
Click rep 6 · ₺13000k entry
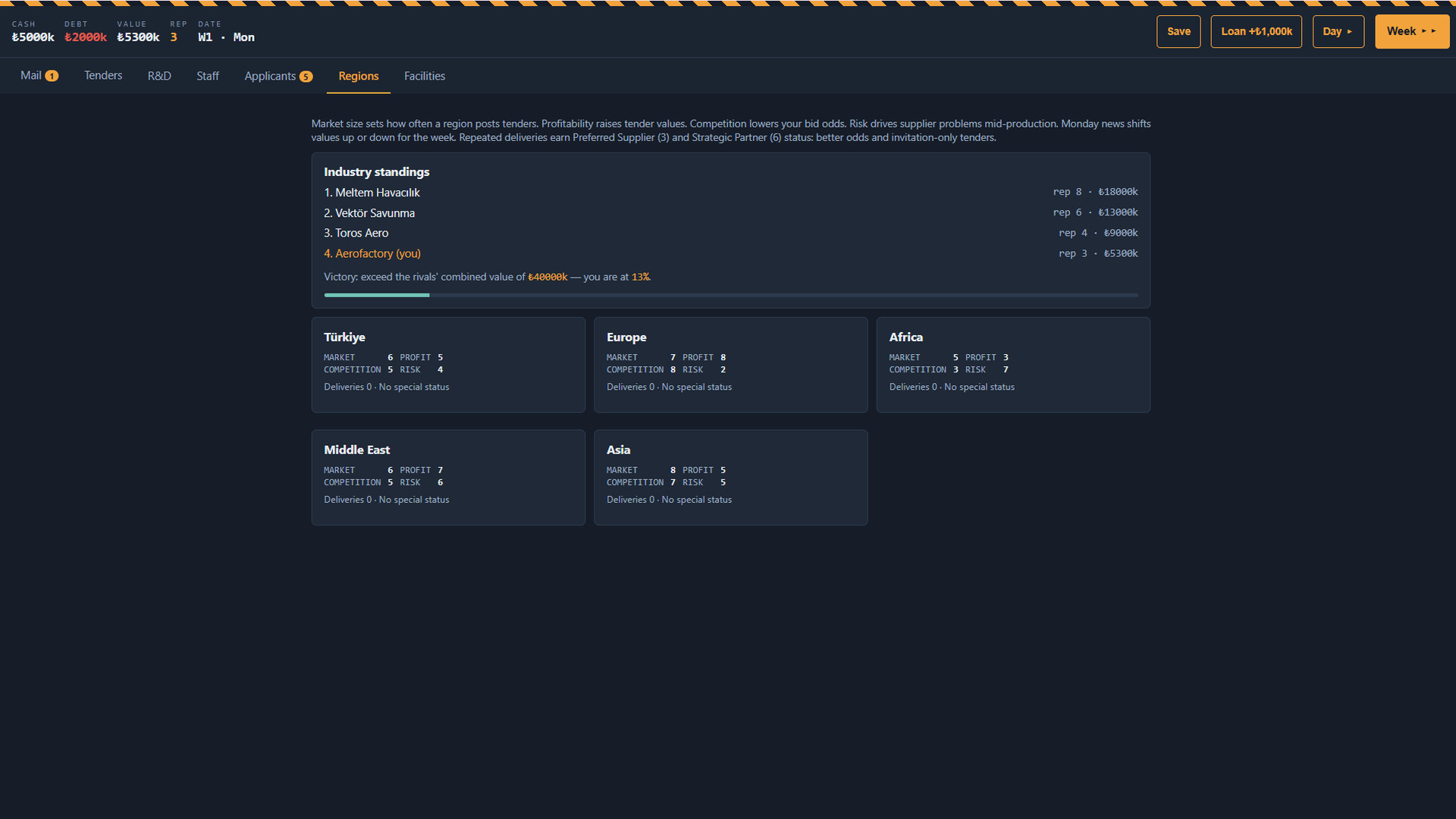(x=1095, y=212)
